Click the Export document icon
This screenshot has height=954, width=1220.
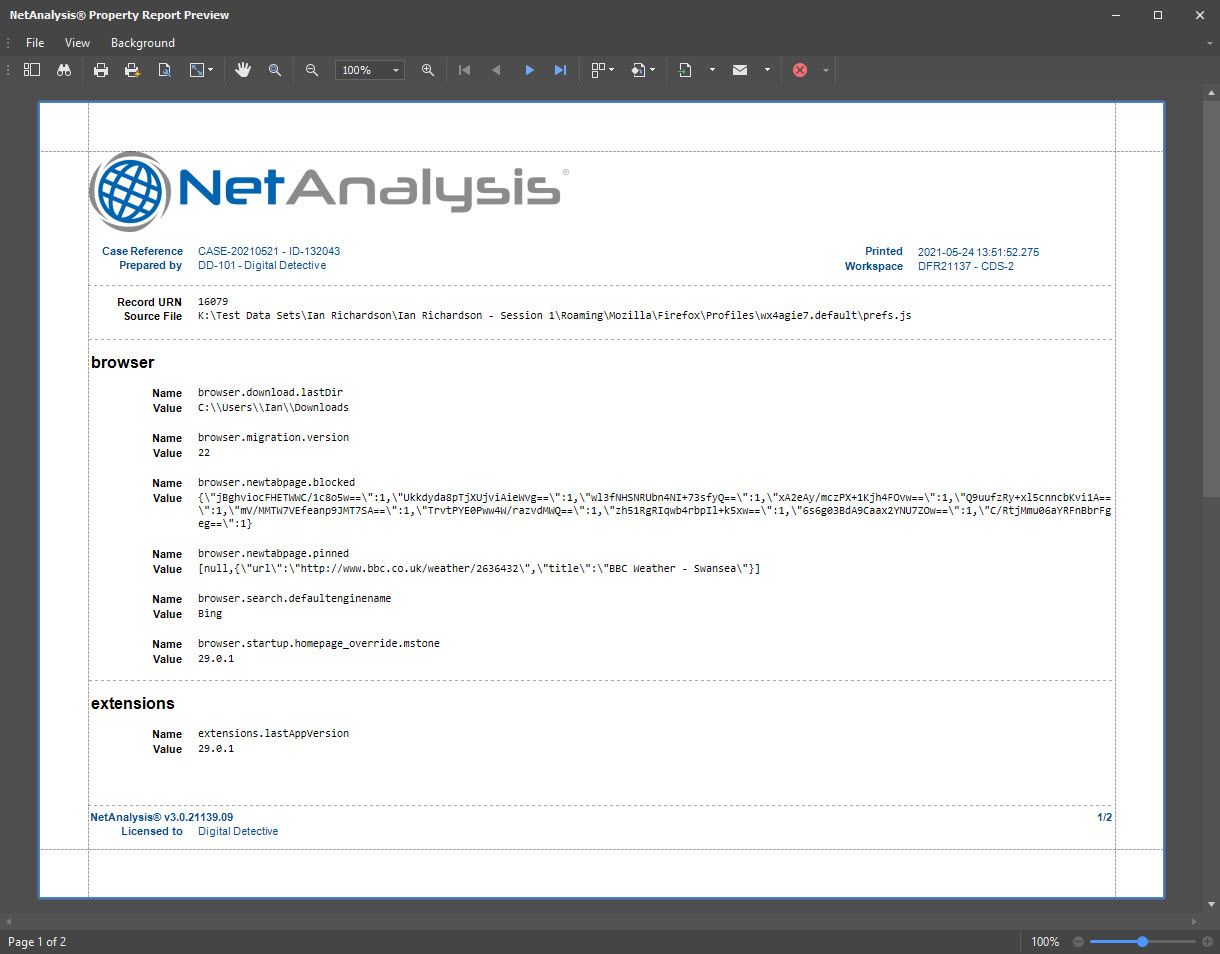pyautogui.click(x=686, y=70)
